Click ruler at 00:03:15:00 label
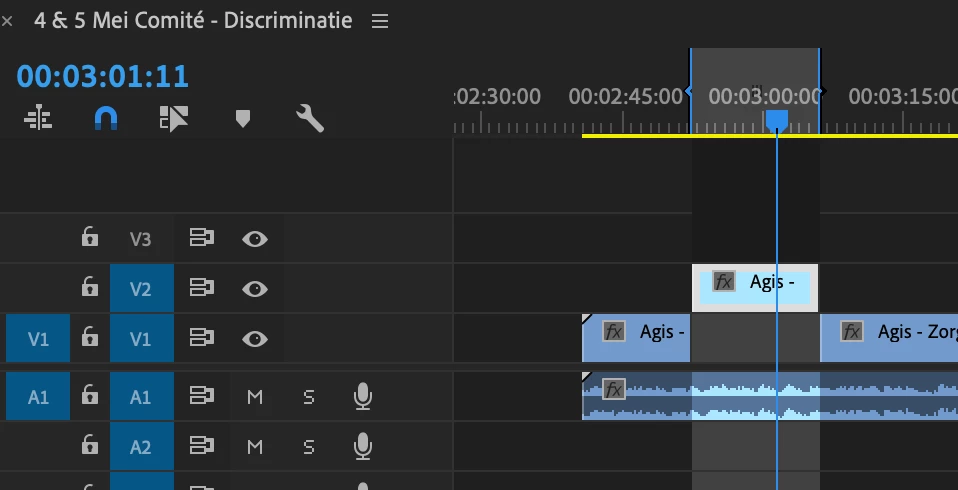The width and height of the screenshot is (958, 490). 903,97
